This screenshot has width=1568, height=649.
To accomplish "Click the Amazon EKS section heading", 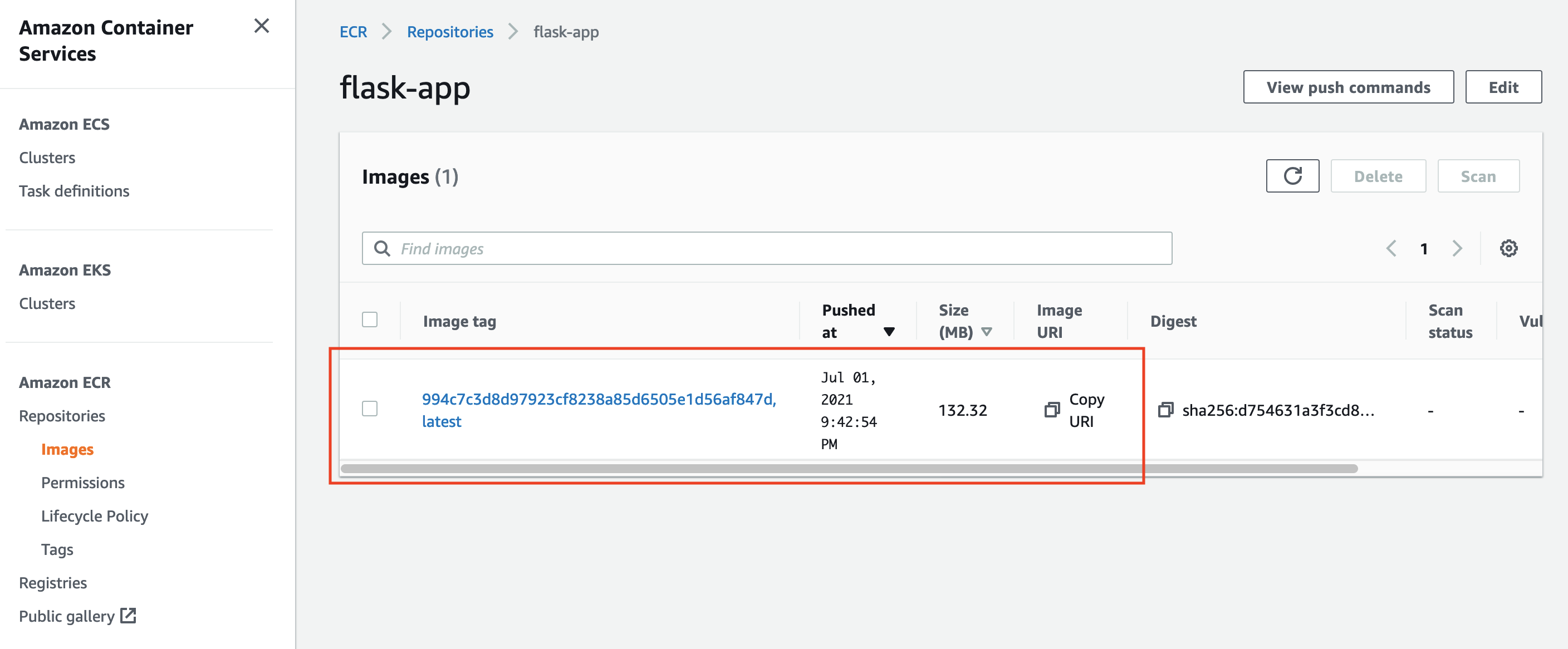I will tap(65, 270).
